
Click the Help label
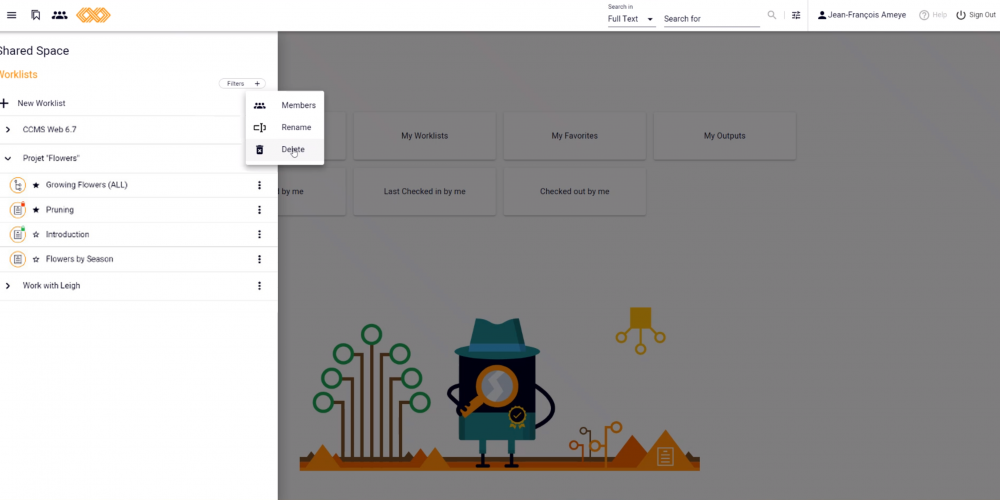[x=939, y=15]
